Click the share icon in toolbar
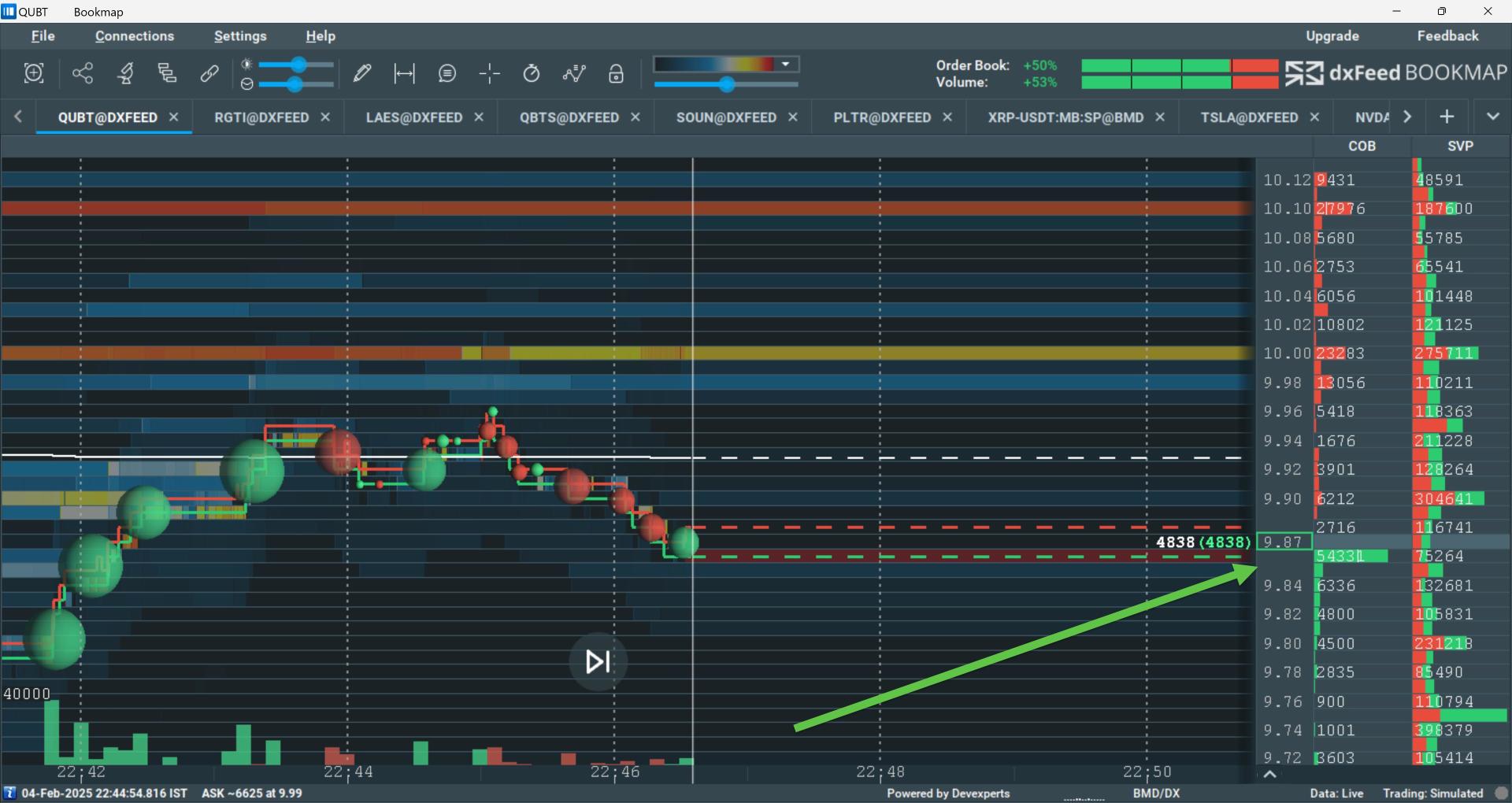 [x=83, y=73]
